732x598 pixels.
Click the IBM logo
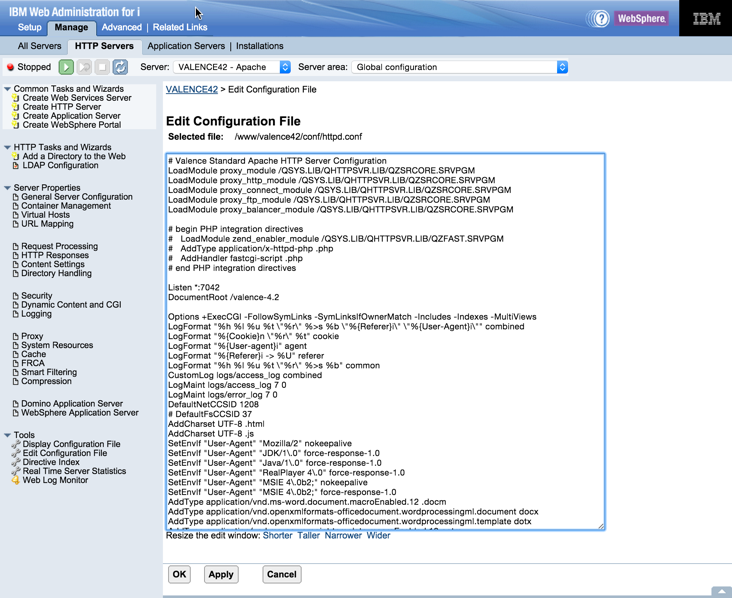click(706, 19)
